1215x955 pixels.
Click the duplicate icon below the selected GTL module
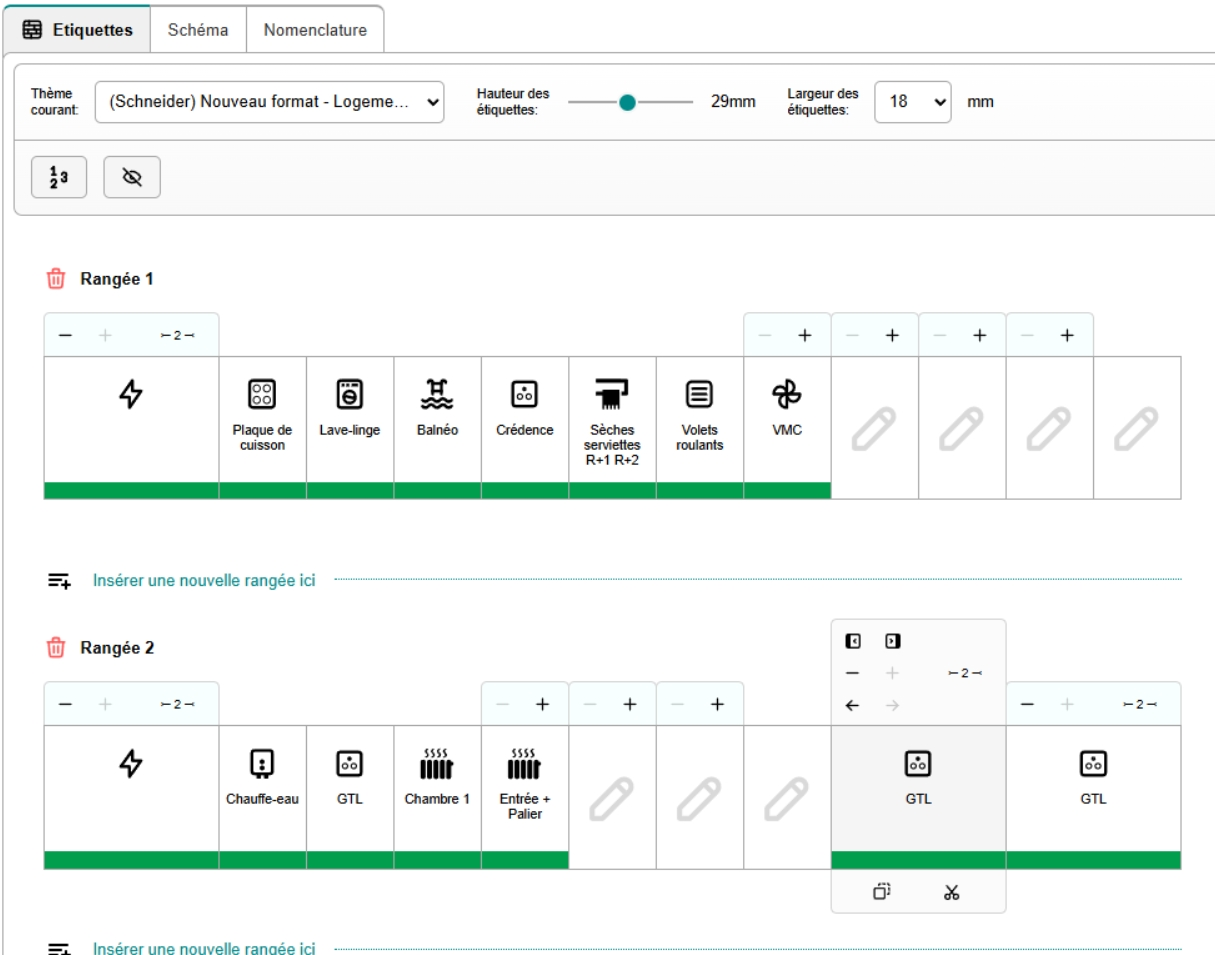point(881,891)
